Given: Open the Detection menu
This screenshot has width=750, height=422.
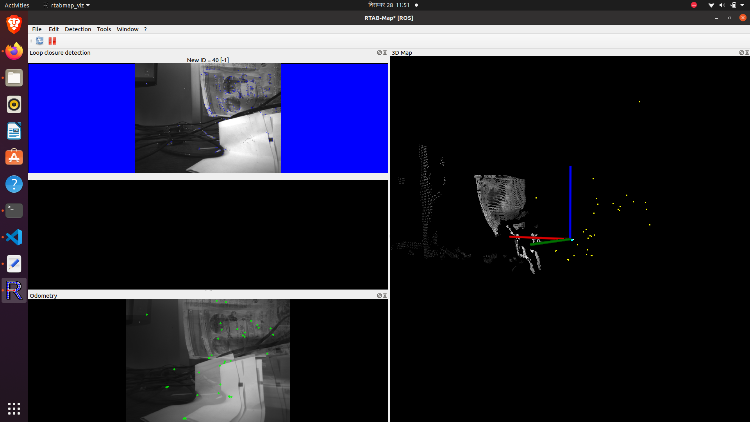Looking at the screenshot, I should point(78,29).
